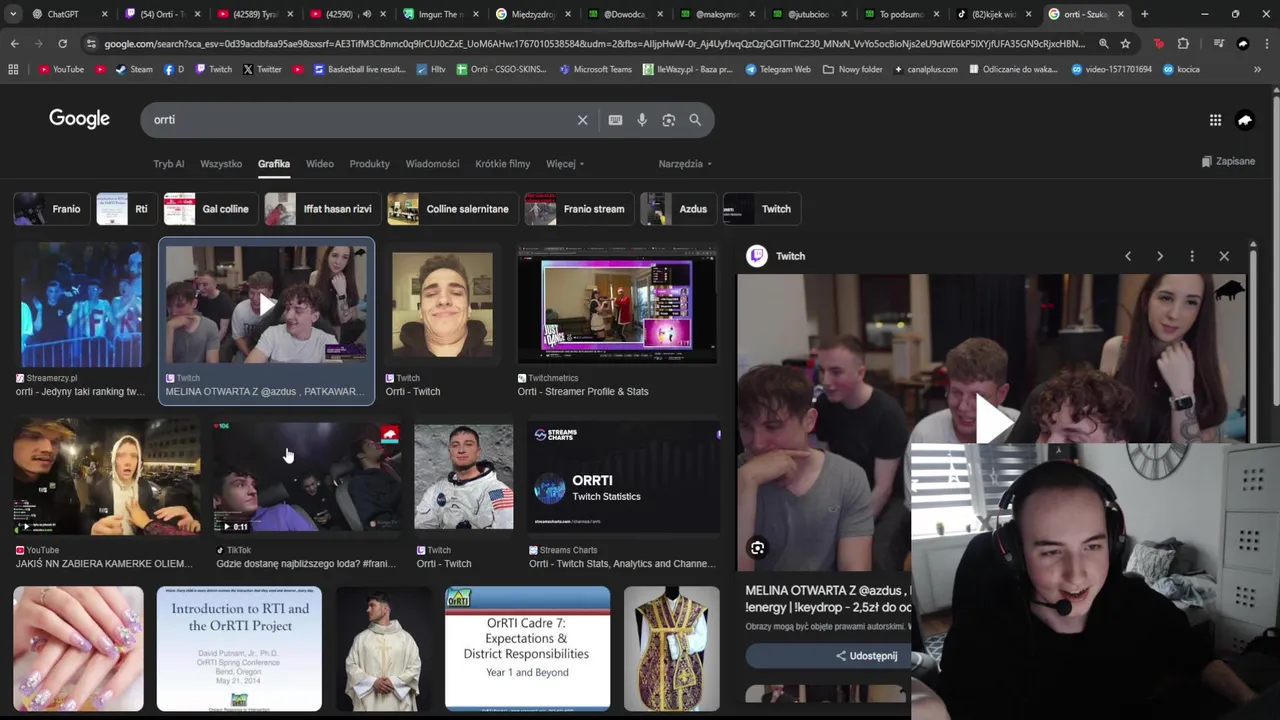View site information icon in address bar
This screenshot has height=720, width=1280.
click(x=92, y=44)
